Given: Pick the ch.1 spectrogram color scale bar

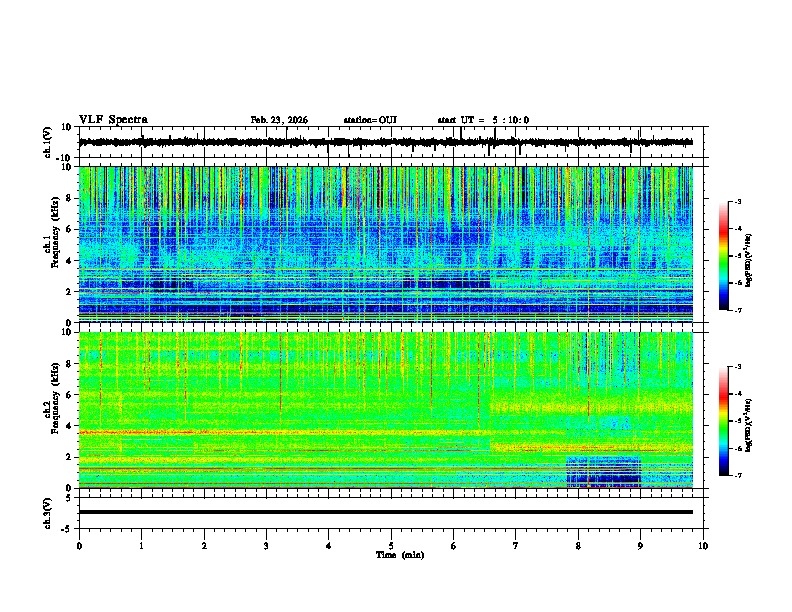Looking at the screenshot, I should coord(723,256).
